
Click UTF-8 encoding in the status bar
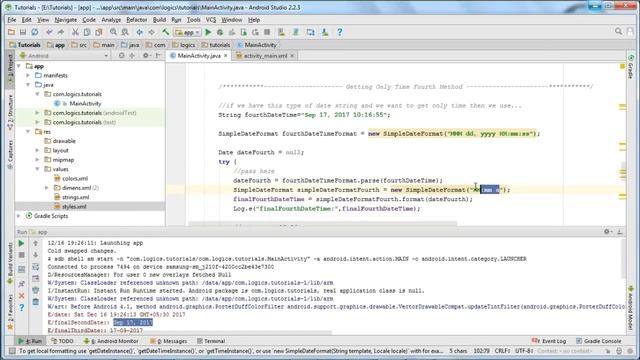pyautogui.click(x=524, y=351)
